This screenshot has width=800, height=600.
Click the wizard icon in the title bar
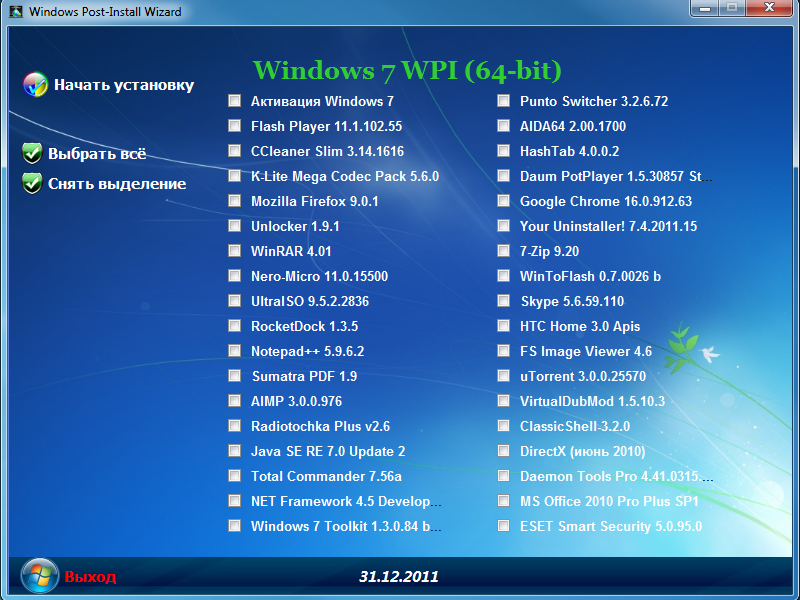16,11
